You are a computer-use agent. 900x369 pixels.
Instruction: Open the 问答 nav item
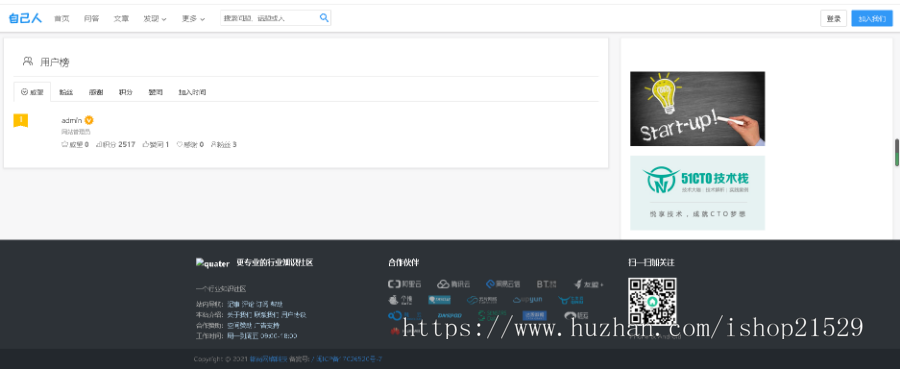point(91,18)
